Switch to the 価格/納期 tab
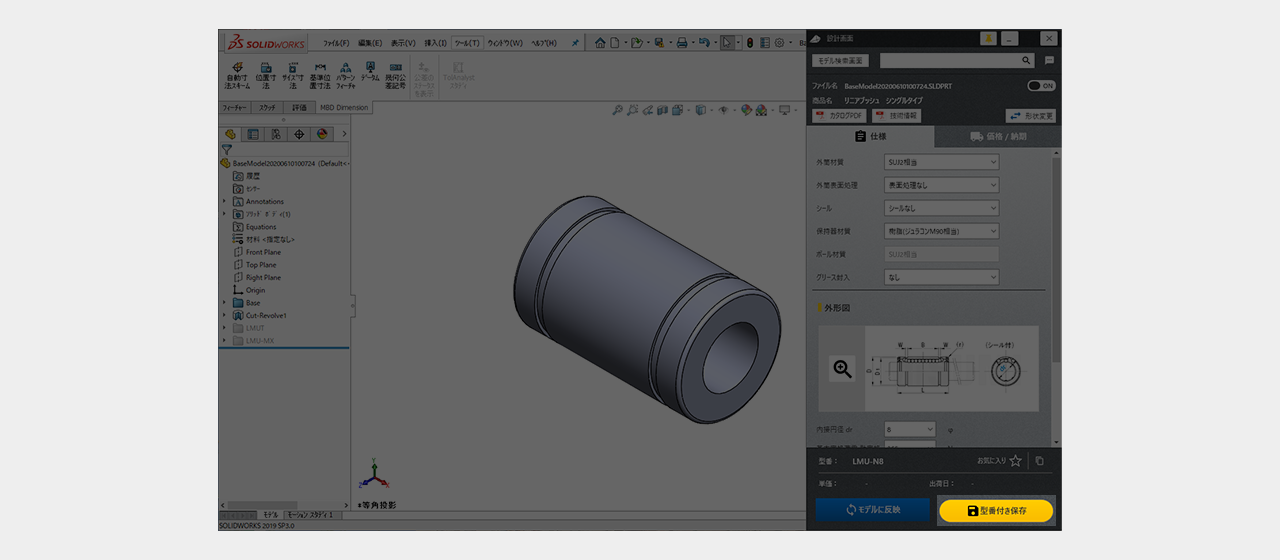Image resolution: width=1280 pixels, height=560 pixels. pos(997,137)
